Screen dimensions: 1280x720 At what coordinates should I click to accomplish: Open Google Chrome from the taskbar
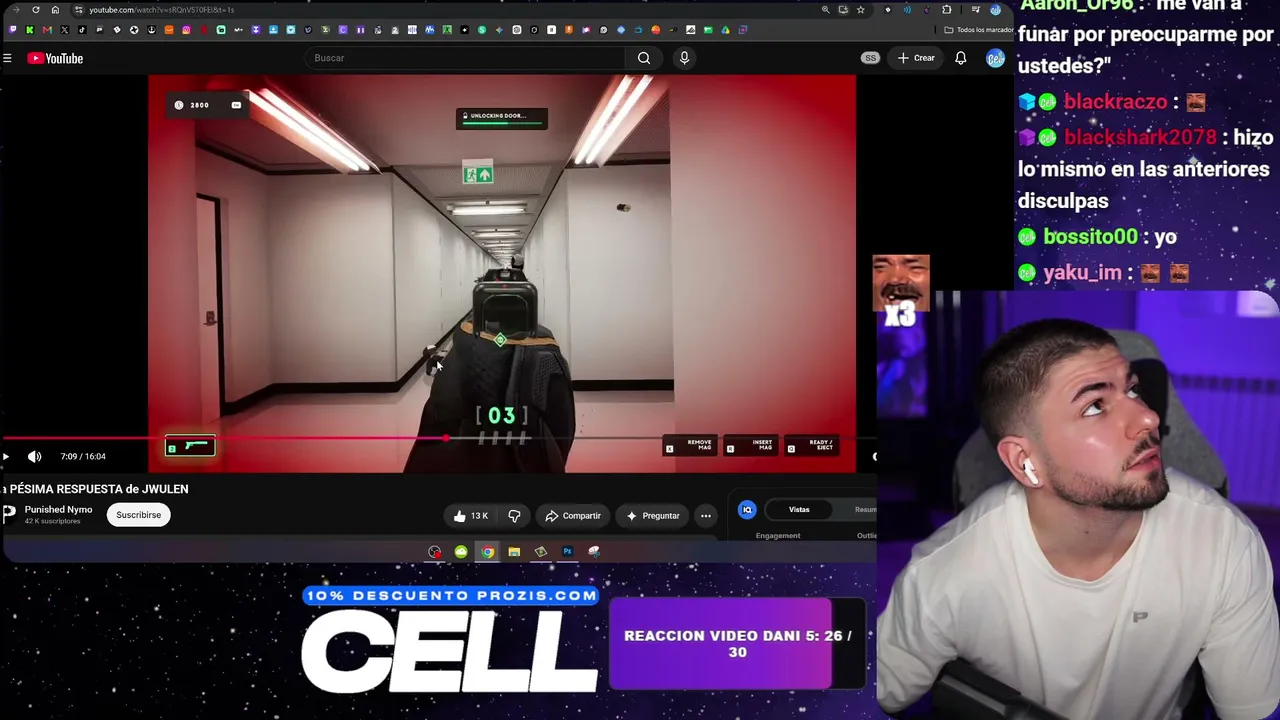pos(487,552)
